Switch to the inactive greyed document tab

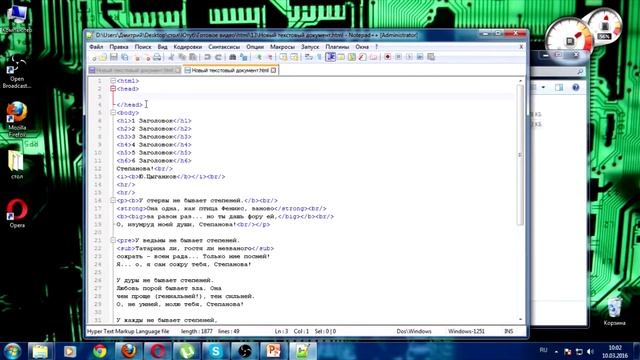pos(135,71)
